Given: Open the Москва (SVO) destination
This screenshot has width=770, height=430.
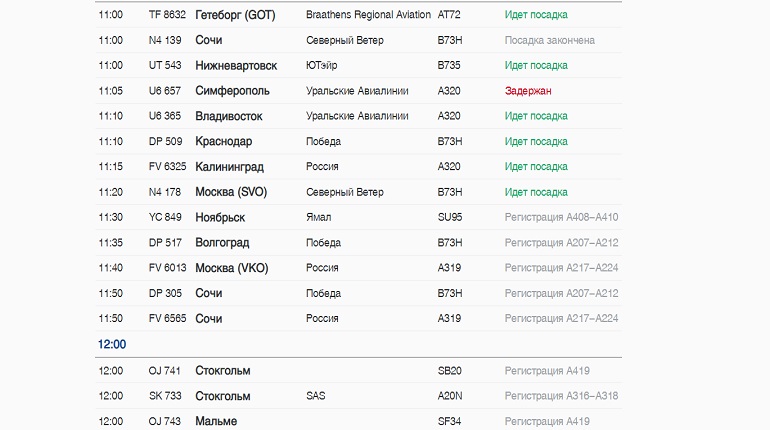Looking at the screenshot, I should (231, 192).
